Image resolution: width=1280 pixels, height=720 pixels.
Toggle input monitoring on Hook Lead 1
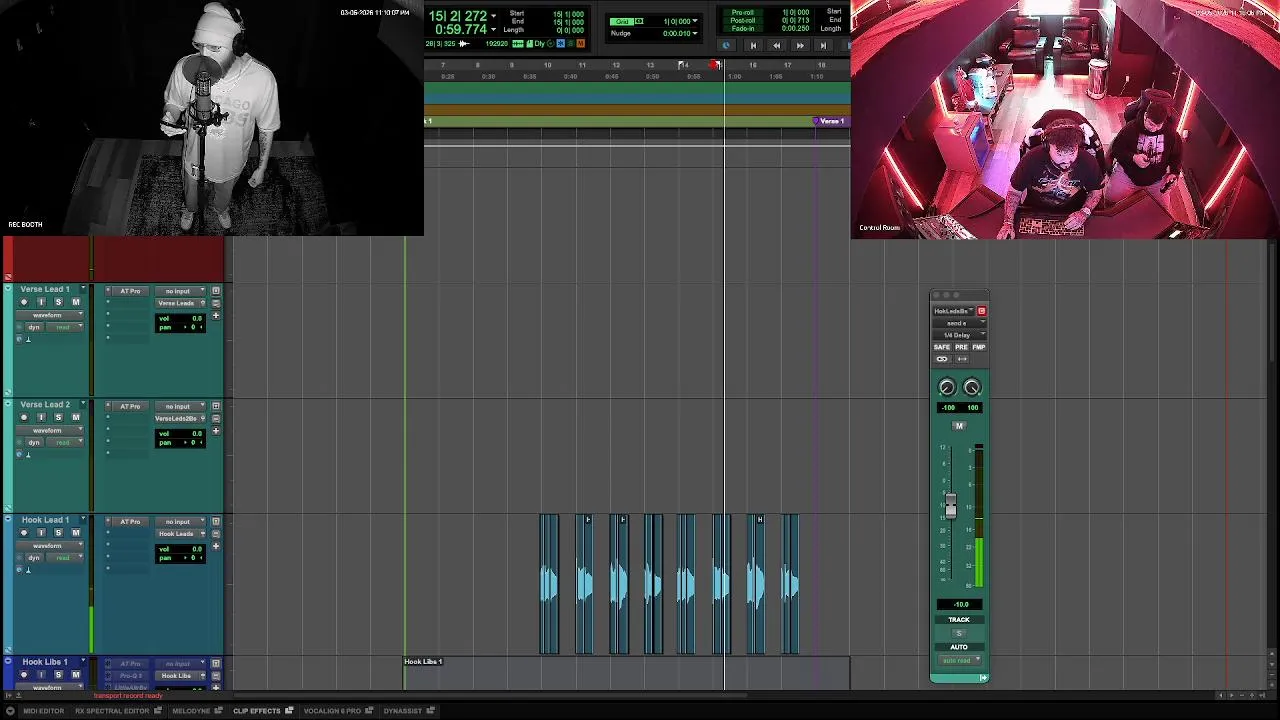click(41, 533)
